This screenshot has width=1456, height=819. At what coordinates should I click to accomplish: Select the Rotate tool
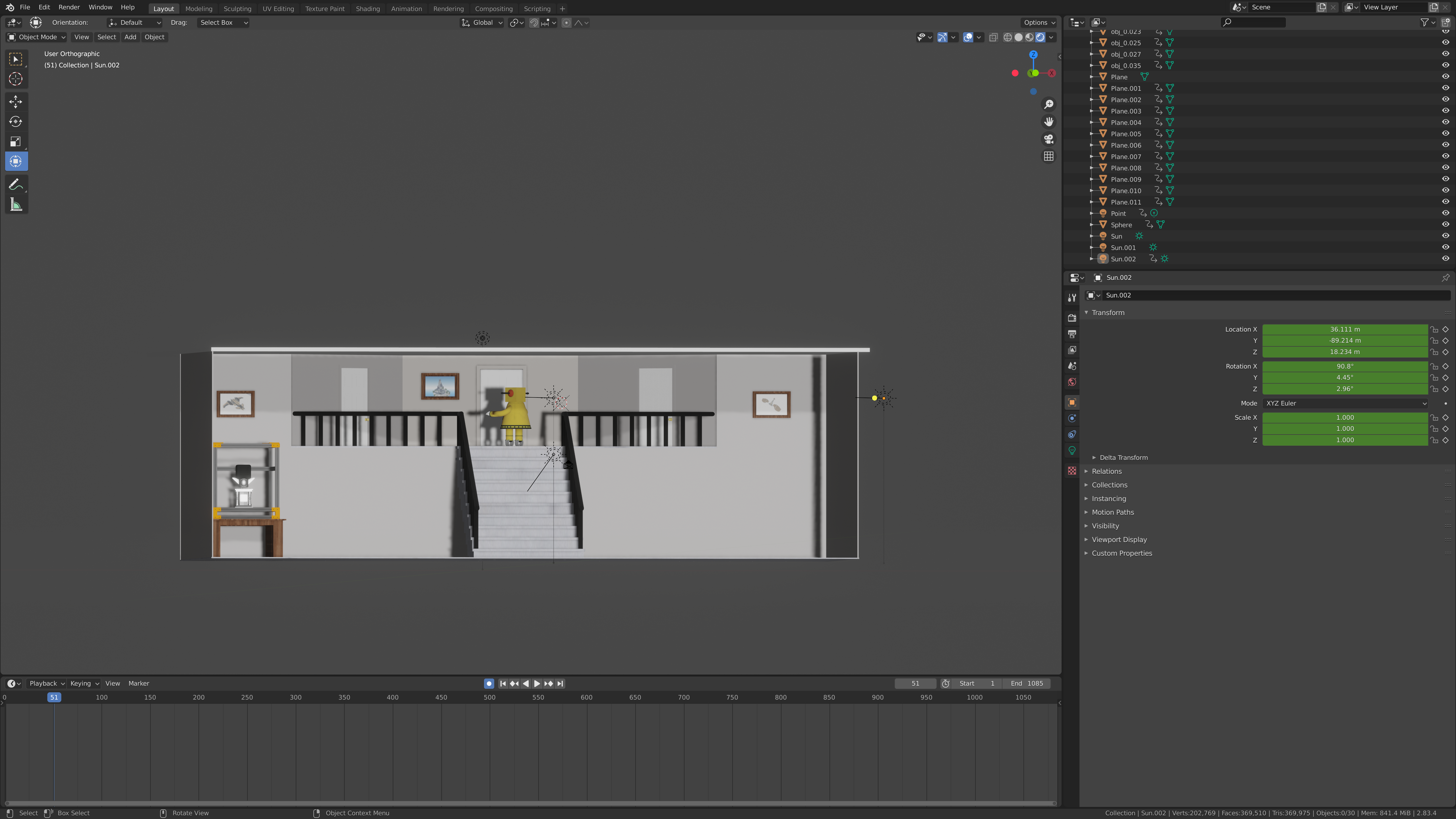click(16, 121)
